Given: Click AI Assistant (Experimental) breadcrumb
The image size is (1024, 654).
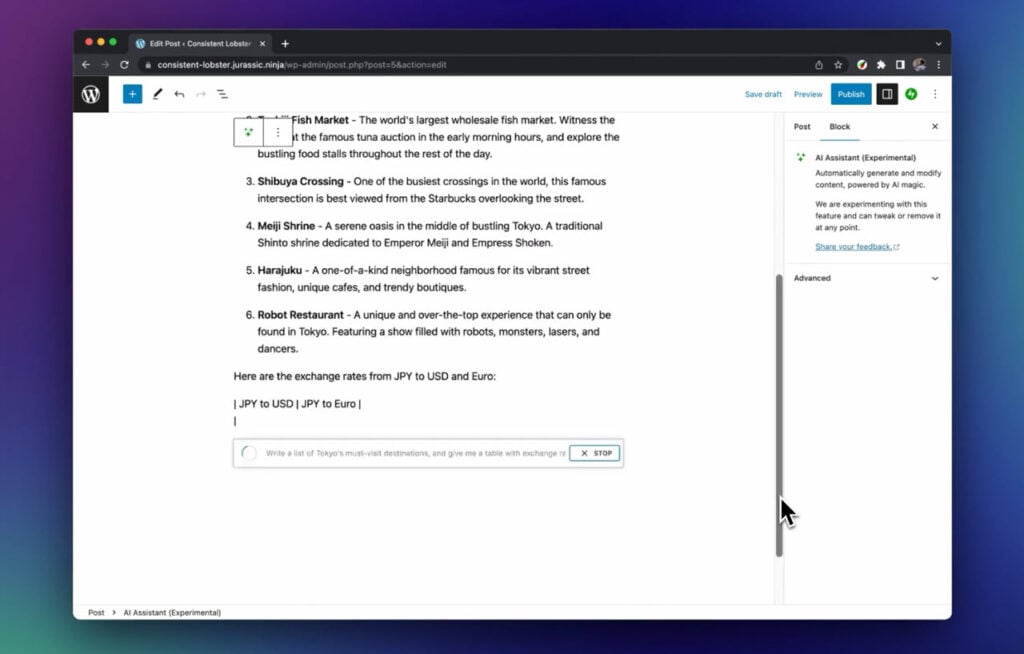Looking at the screenshot, I should point(172,613).
